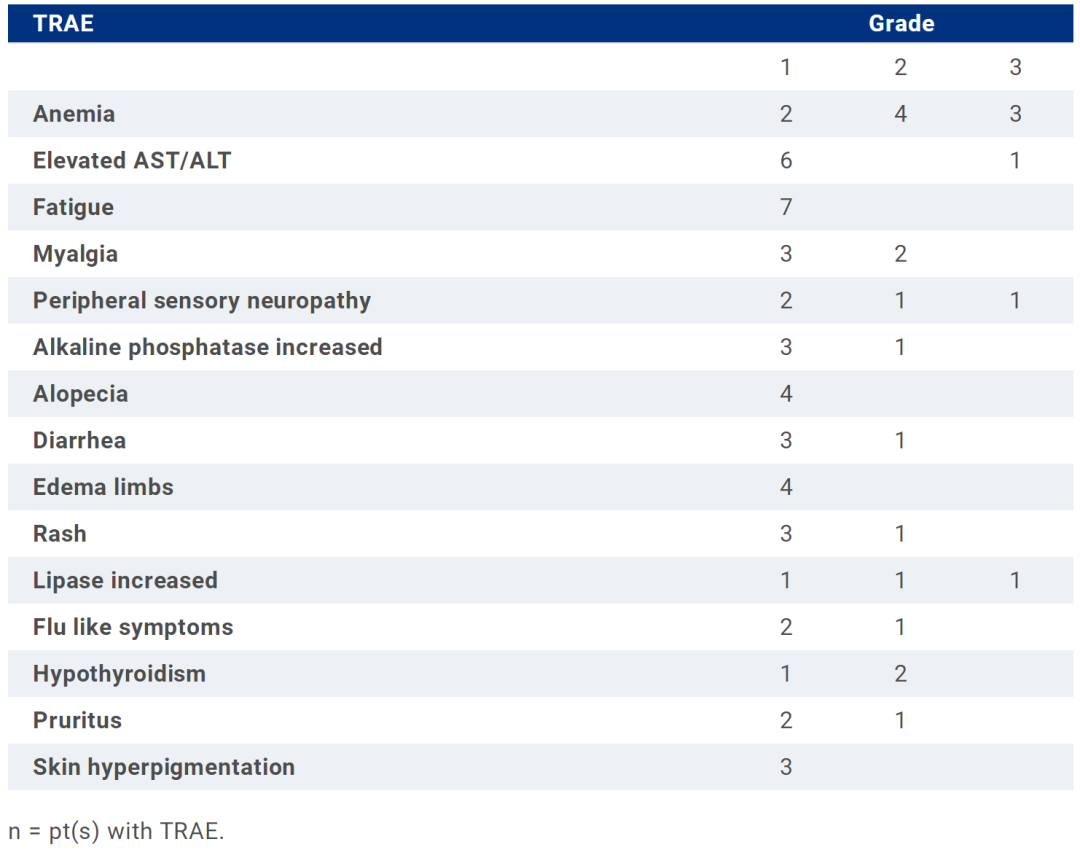Click the Anemia grade 2 value 4
The image size is (1080, 858).
click(900, 114)
